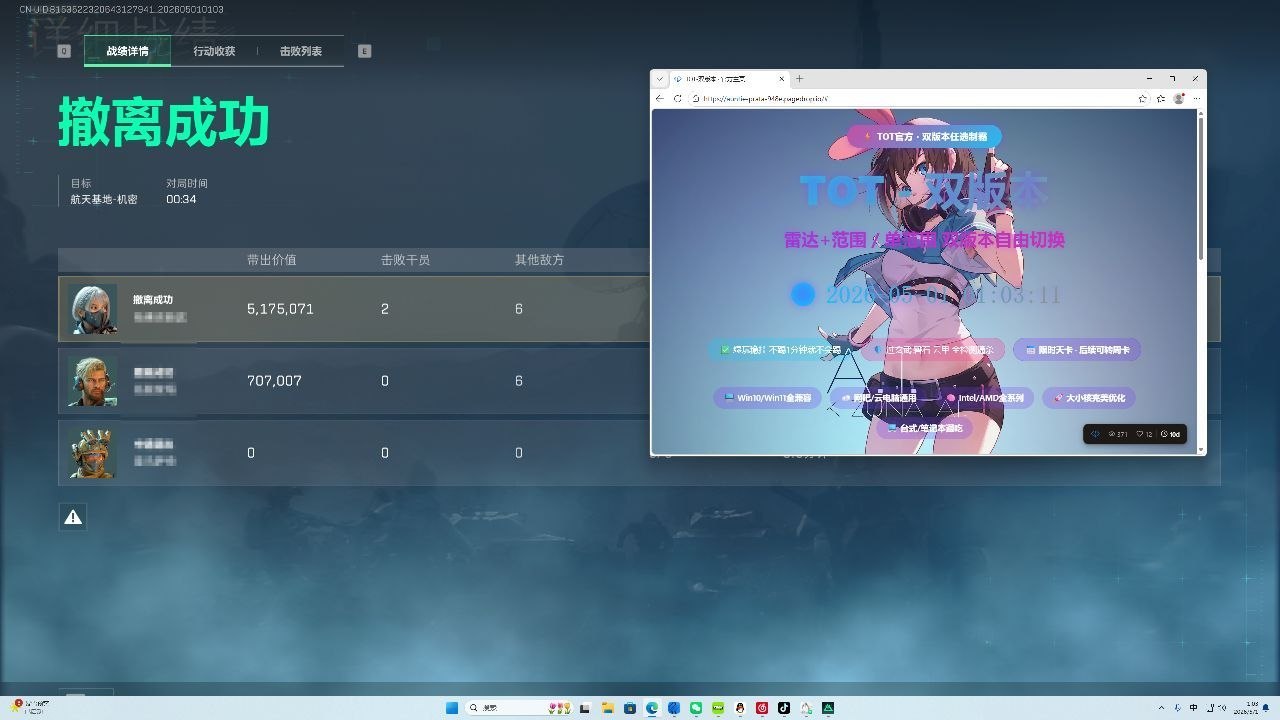Click the 707,007 carried-out value
The image size is (1280, 720).
click(274, 381)
